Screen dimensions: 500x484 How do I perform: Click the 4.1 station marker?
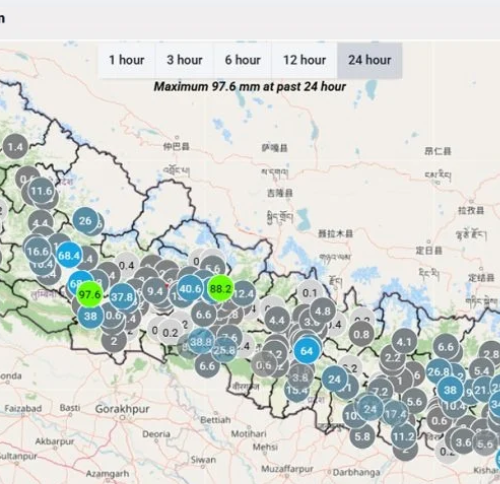coord(404,341)
